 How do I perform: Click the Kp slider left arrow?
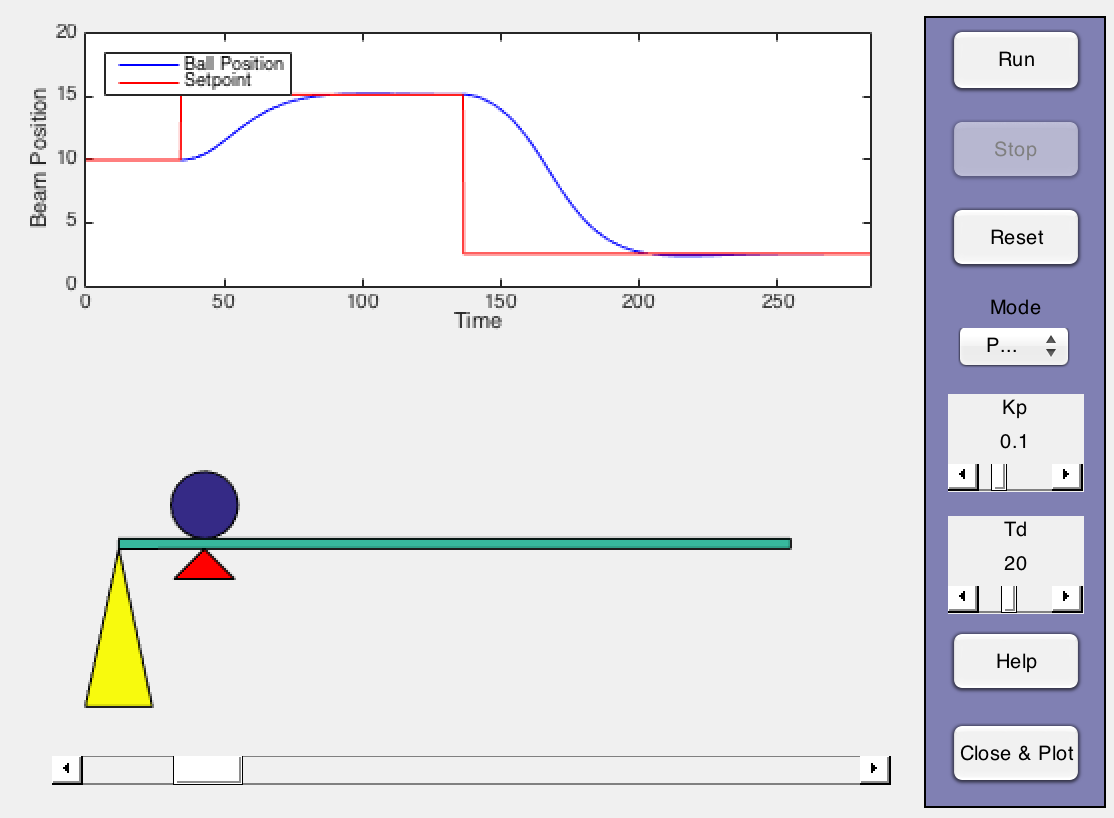[x=961, y=477]
